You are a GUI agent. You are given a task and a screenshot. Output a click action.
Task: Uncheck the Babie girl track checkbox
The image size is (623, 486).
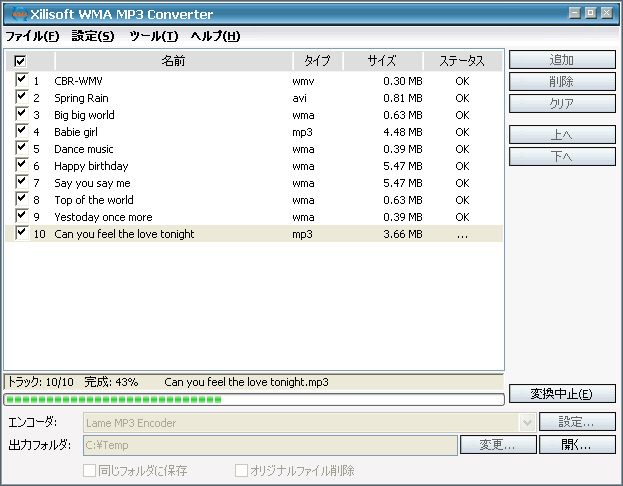coord(21,131)
